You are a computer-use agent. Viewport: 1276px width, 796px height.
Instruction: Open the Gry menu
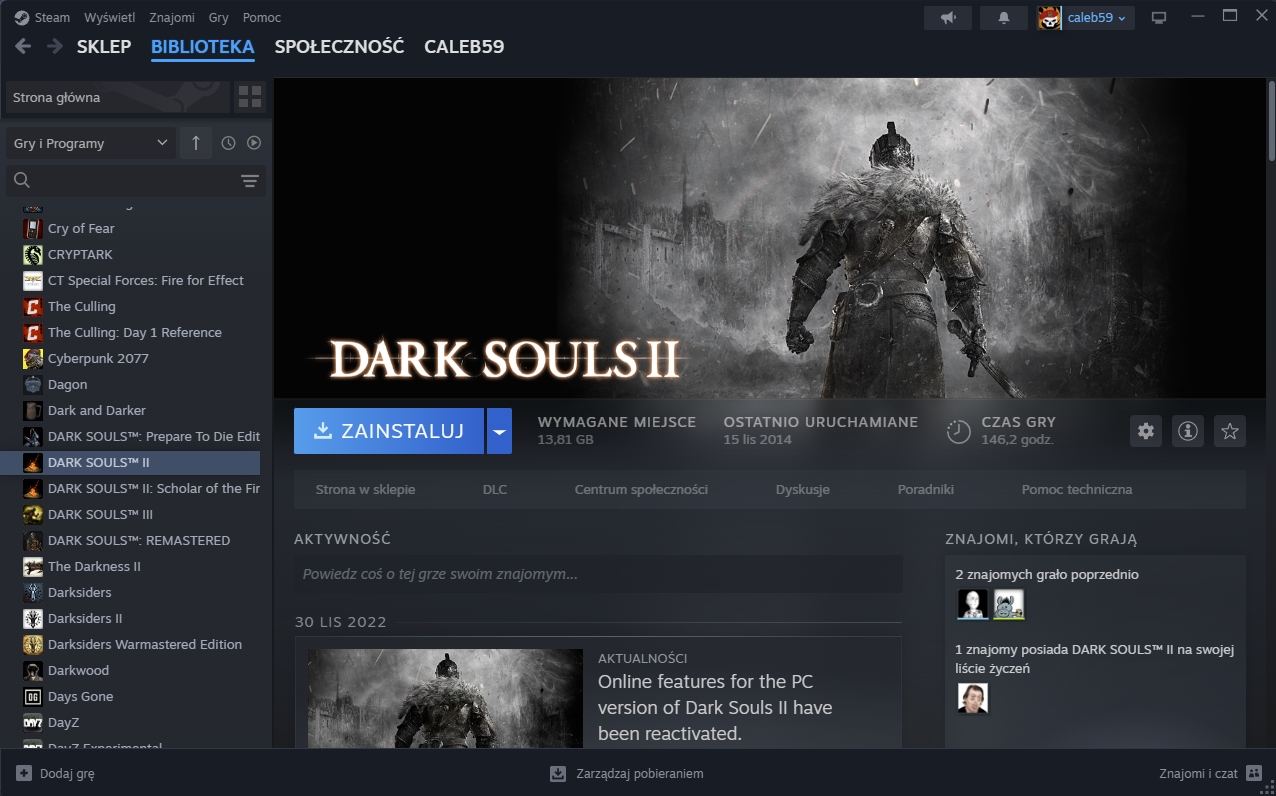pyautogui.click(x=219, y=18)
